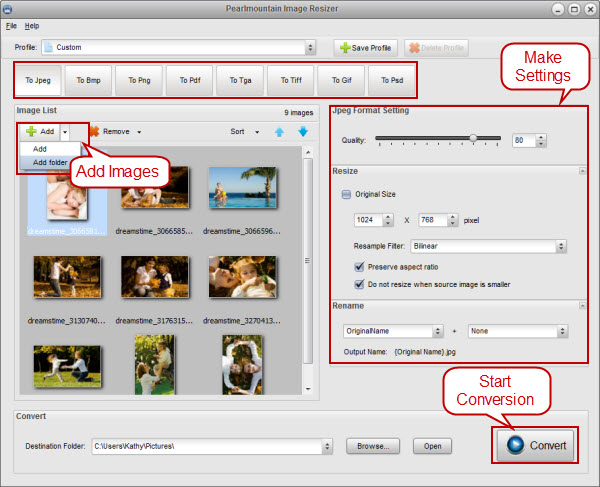The height and width of the screenshot is (487, 600).
Task: Click the Save Profile button
Action: click(366, 47)
